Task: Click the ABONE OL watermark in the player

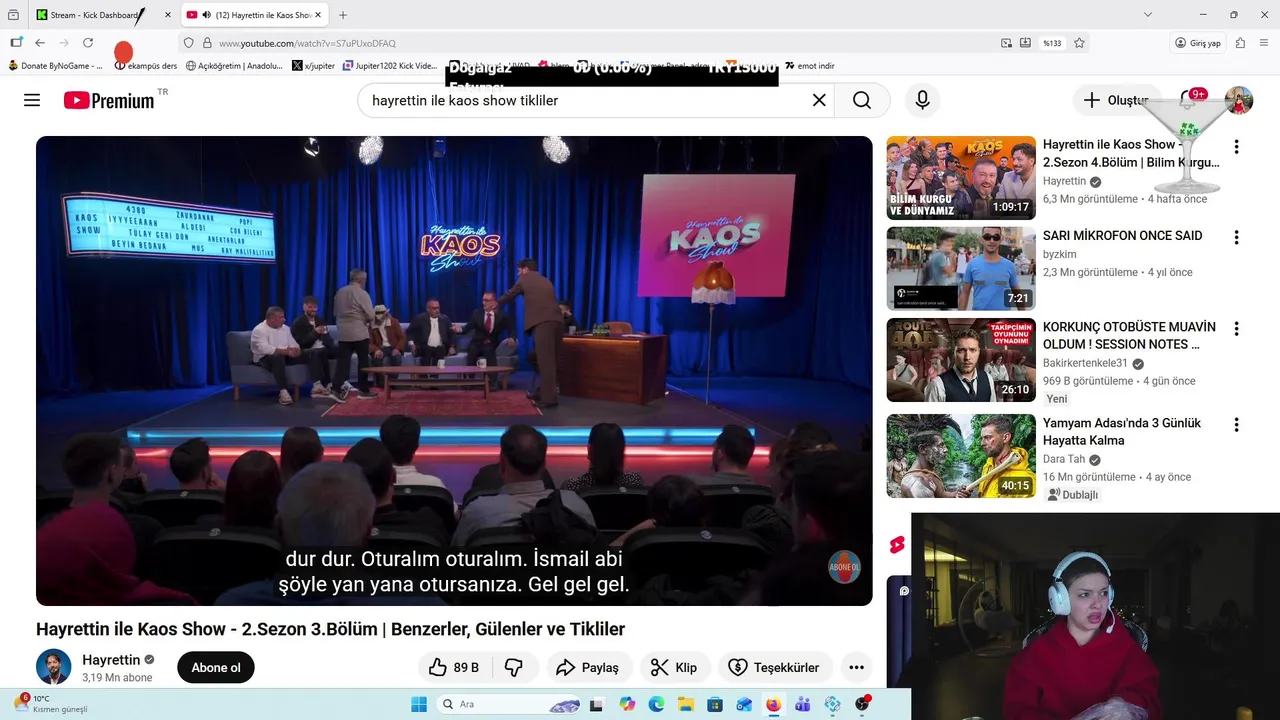Action: pos(844,567)
